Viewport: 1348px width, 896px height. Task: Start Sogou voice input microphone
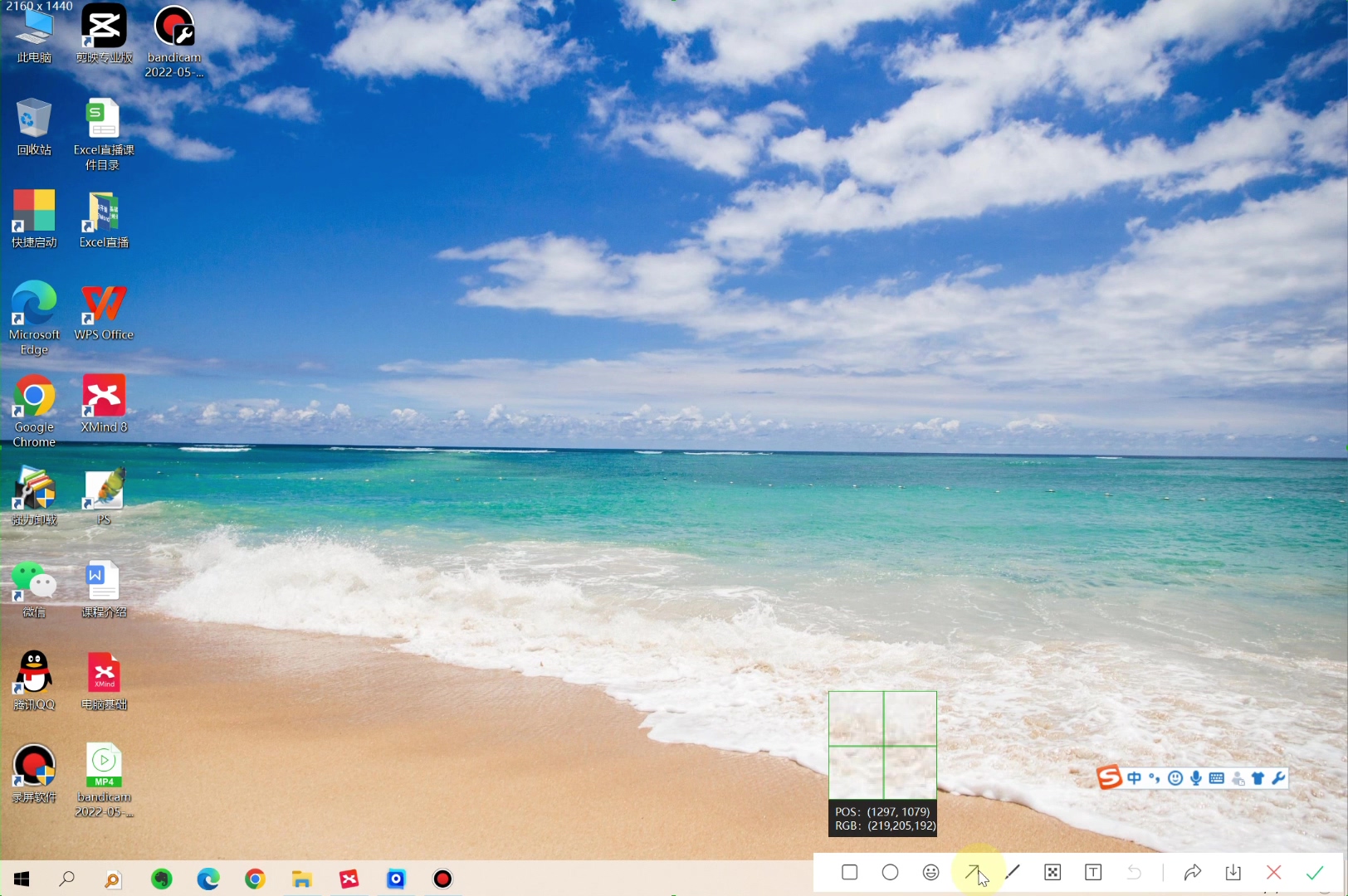tap(1196, 778)
